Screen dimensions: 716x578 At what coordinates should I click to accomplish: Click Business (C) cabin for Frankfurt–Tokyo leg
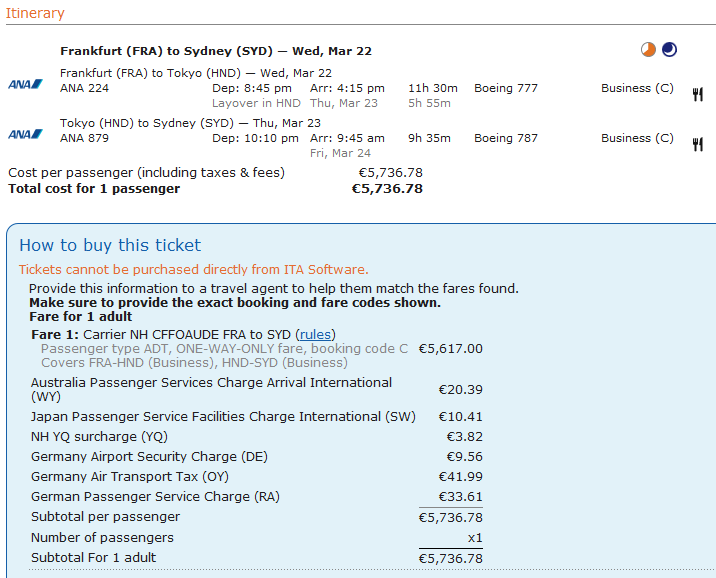(x=637, y=88)
